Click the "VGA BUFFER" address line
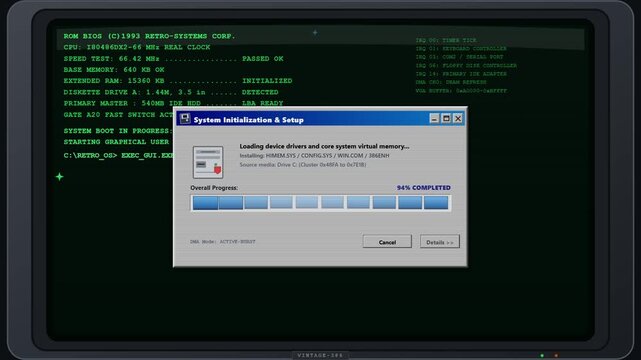Viewport: 641px width, 360px height. click(461, 91)
